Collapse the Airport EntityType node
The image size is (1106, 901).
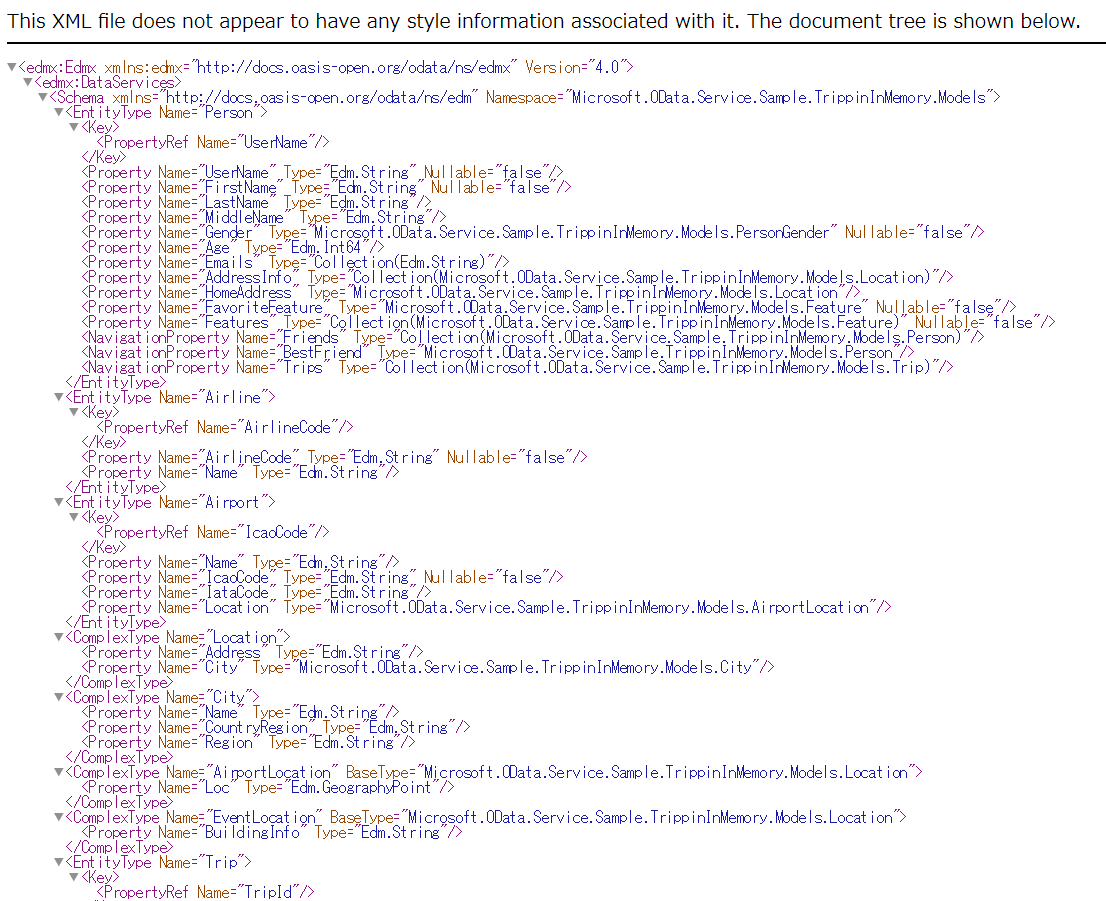[58, 502]
